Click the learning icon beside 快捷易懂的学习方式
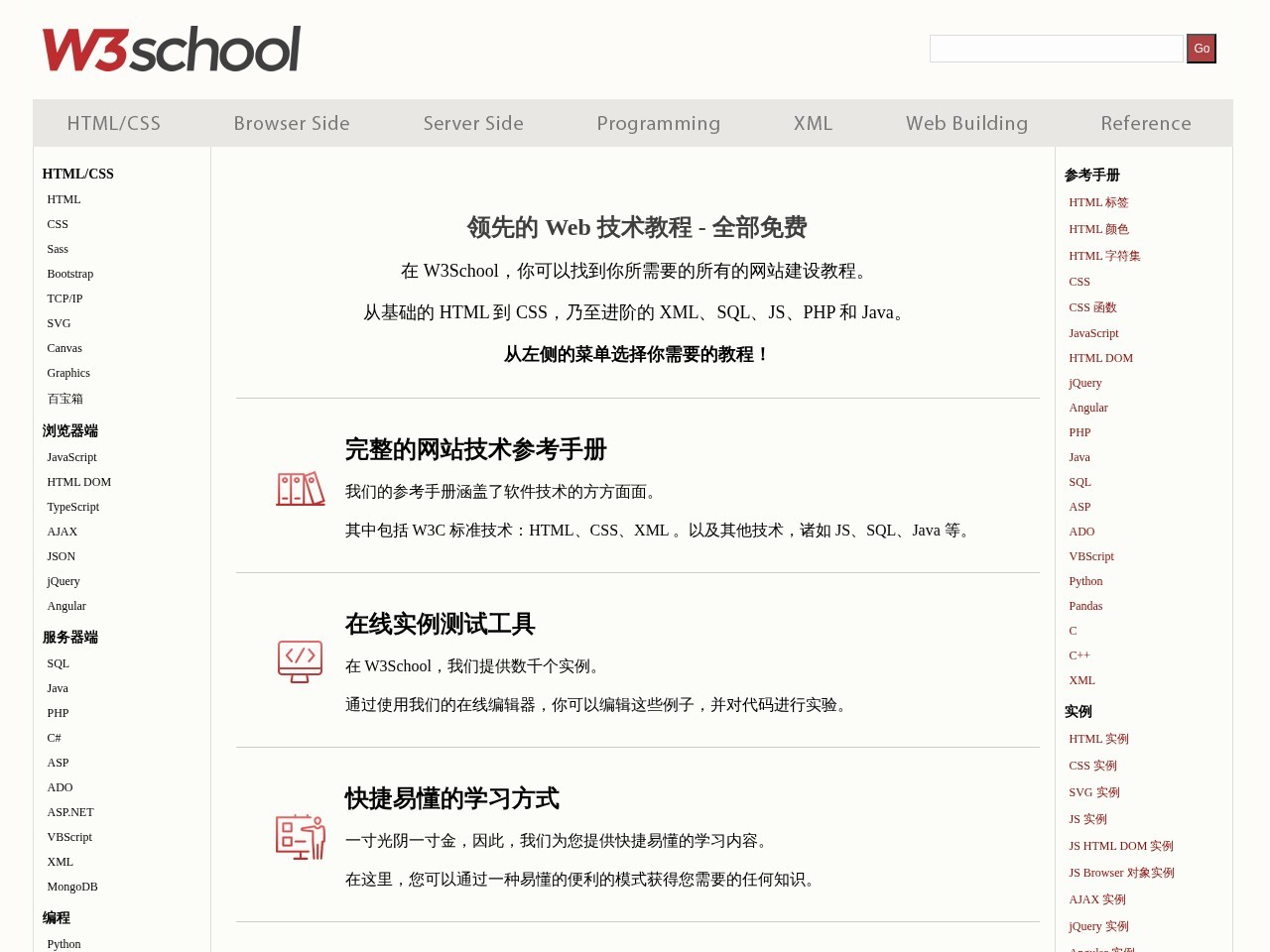 coord(301,836)
